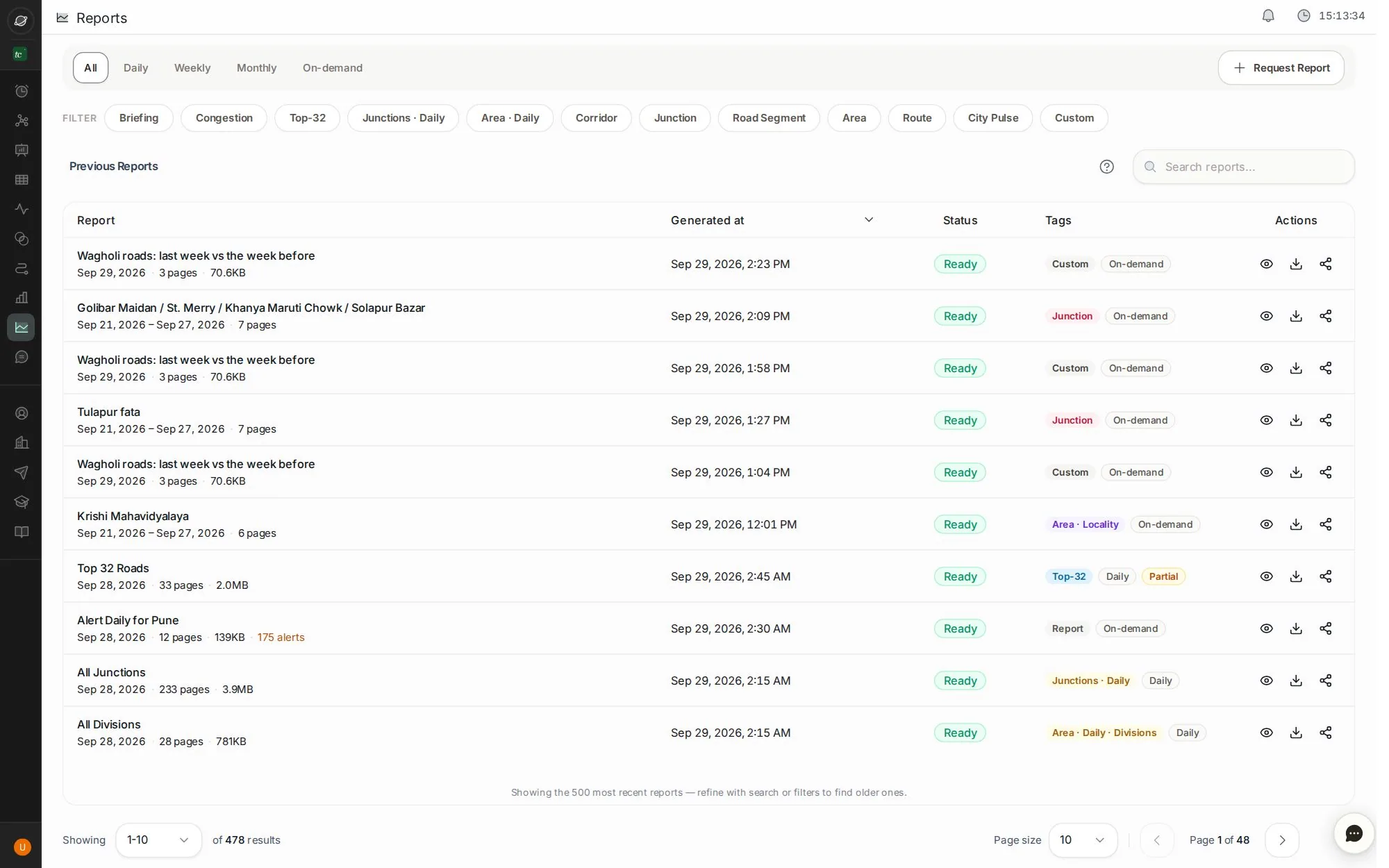Viewport: 1389px width, 868px height.
Task: Open the paper plane sidebar icon
Action: [22, 472]
